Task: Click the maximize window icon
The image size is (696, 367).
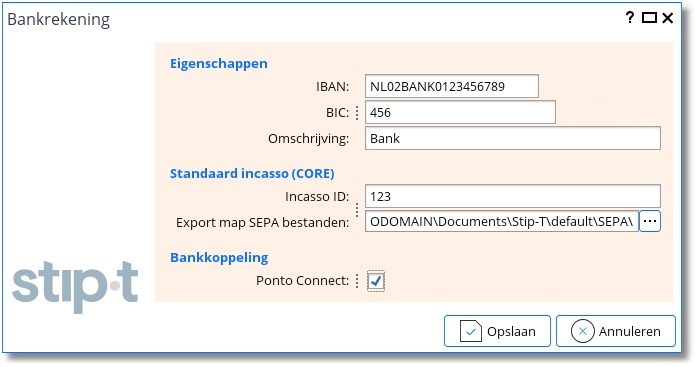Action: pos(649,18)
